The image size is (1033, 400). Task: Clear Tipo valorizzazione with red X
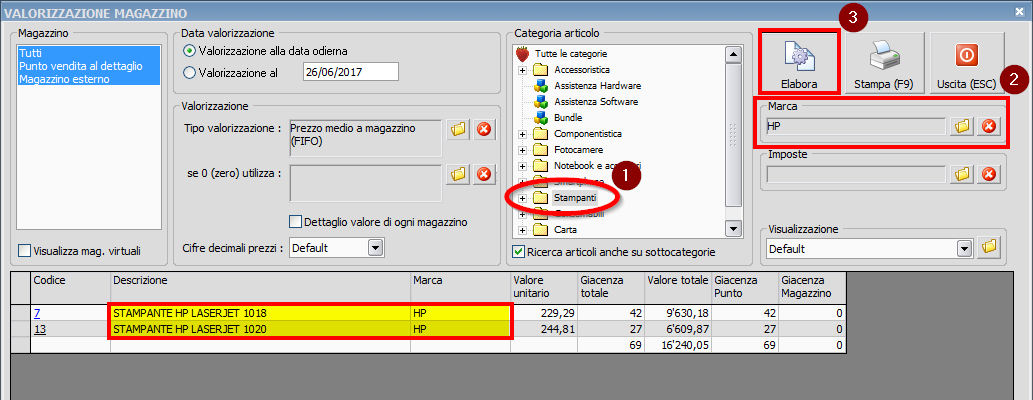click(x=484, y=129)
